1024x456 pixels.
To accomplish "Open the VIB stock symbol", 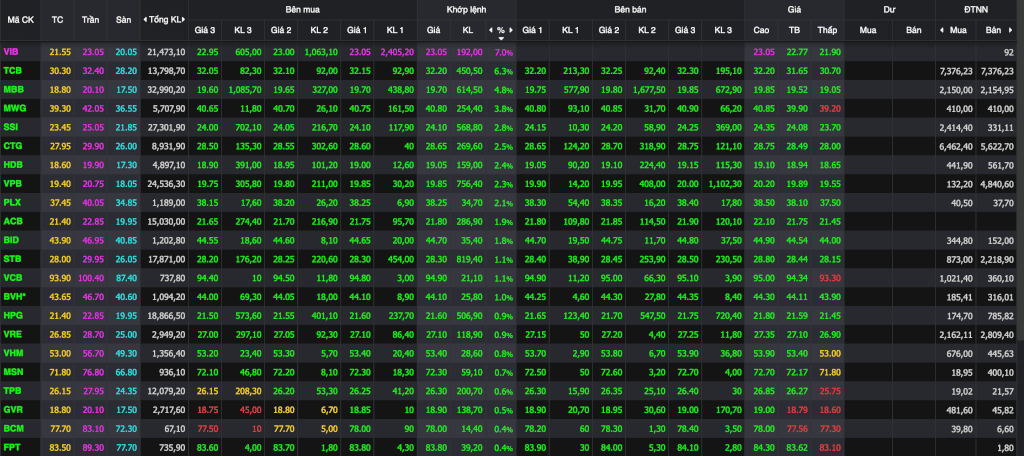I will (10, 52).
